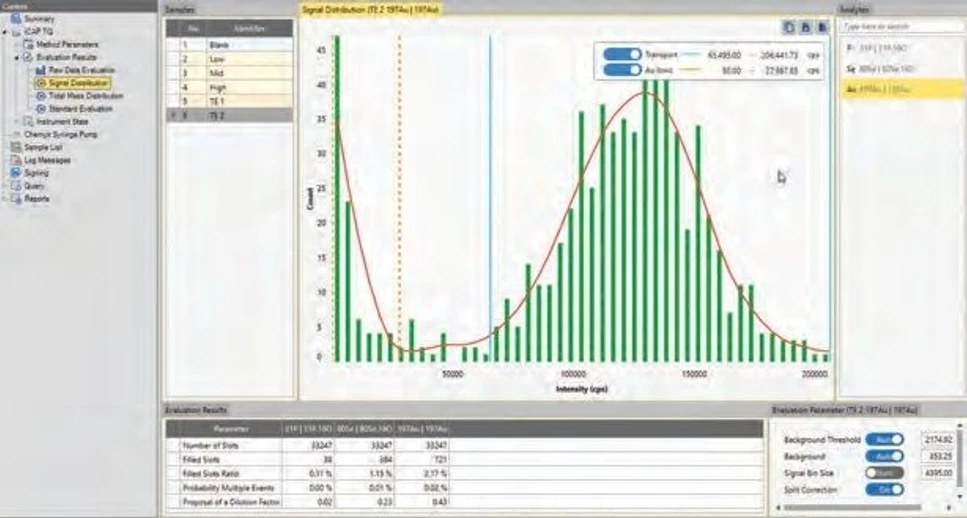
Task: Click Signal Distribution node icon
Action: (41, 83)
